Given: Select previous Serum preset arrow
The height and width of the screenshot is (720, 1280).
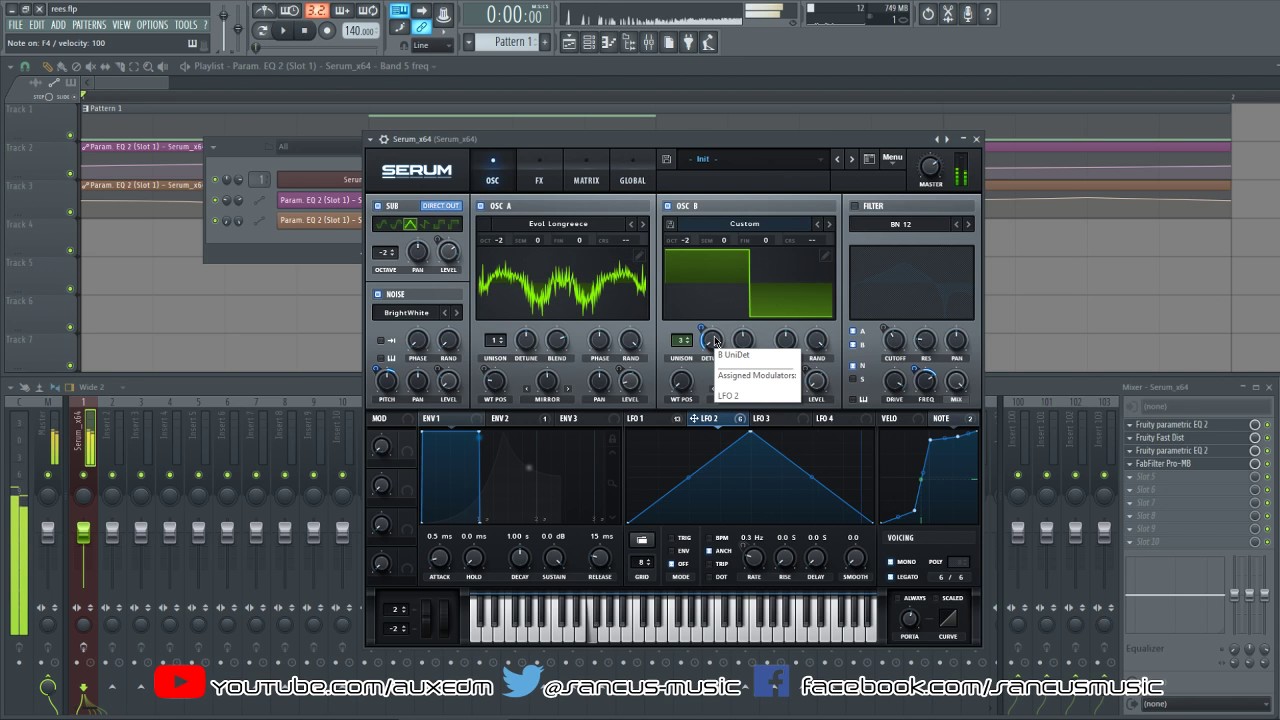Looking at the screenshot, I should coord(838,159).
